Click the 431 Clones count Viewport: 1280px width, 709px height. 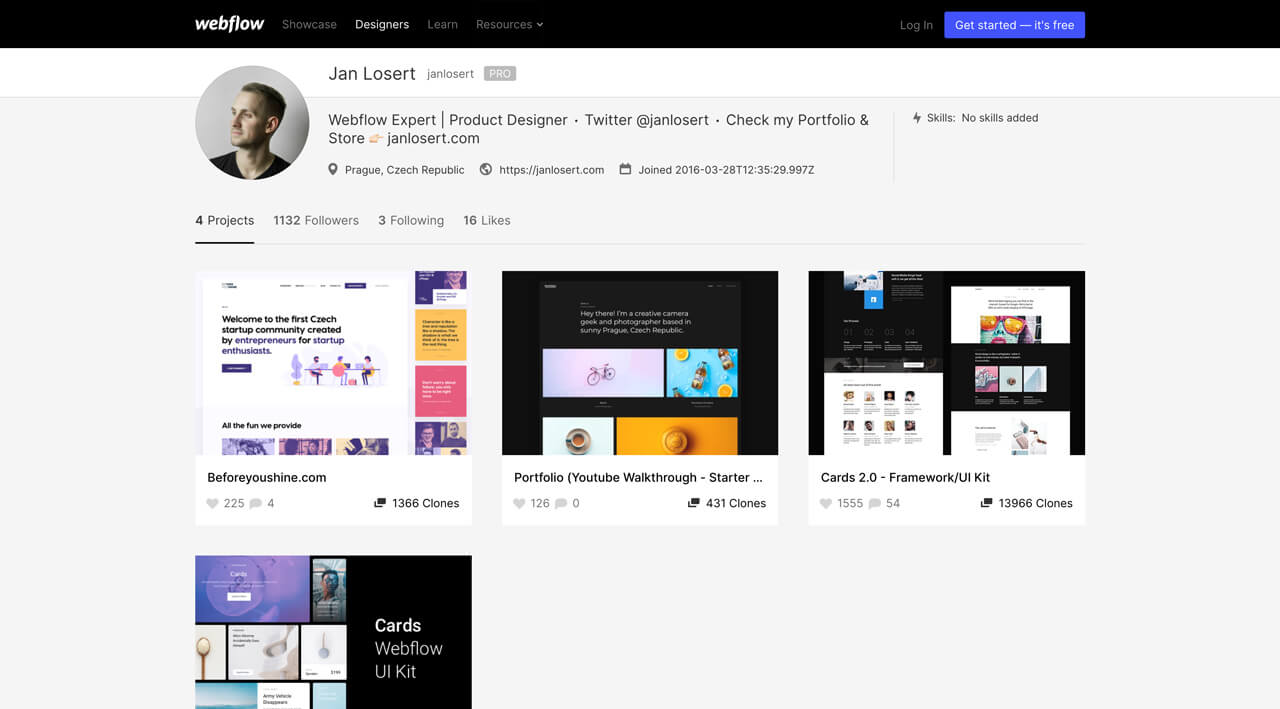click(736, 503)
